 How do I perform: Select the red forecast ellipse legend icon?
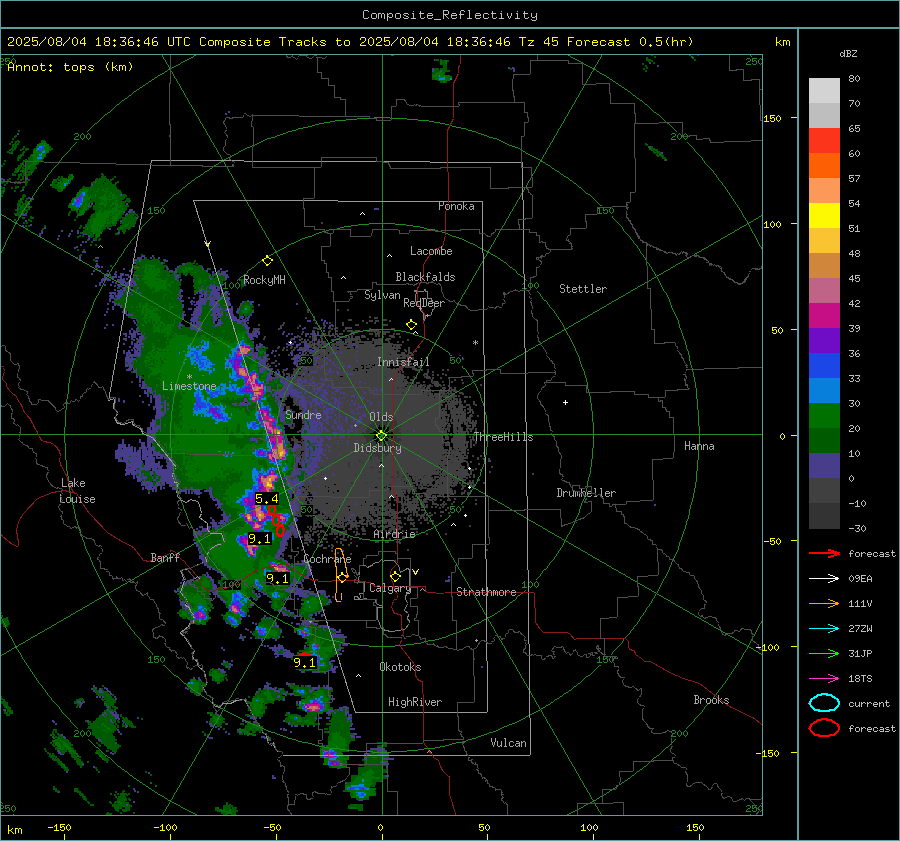point(824,728)
